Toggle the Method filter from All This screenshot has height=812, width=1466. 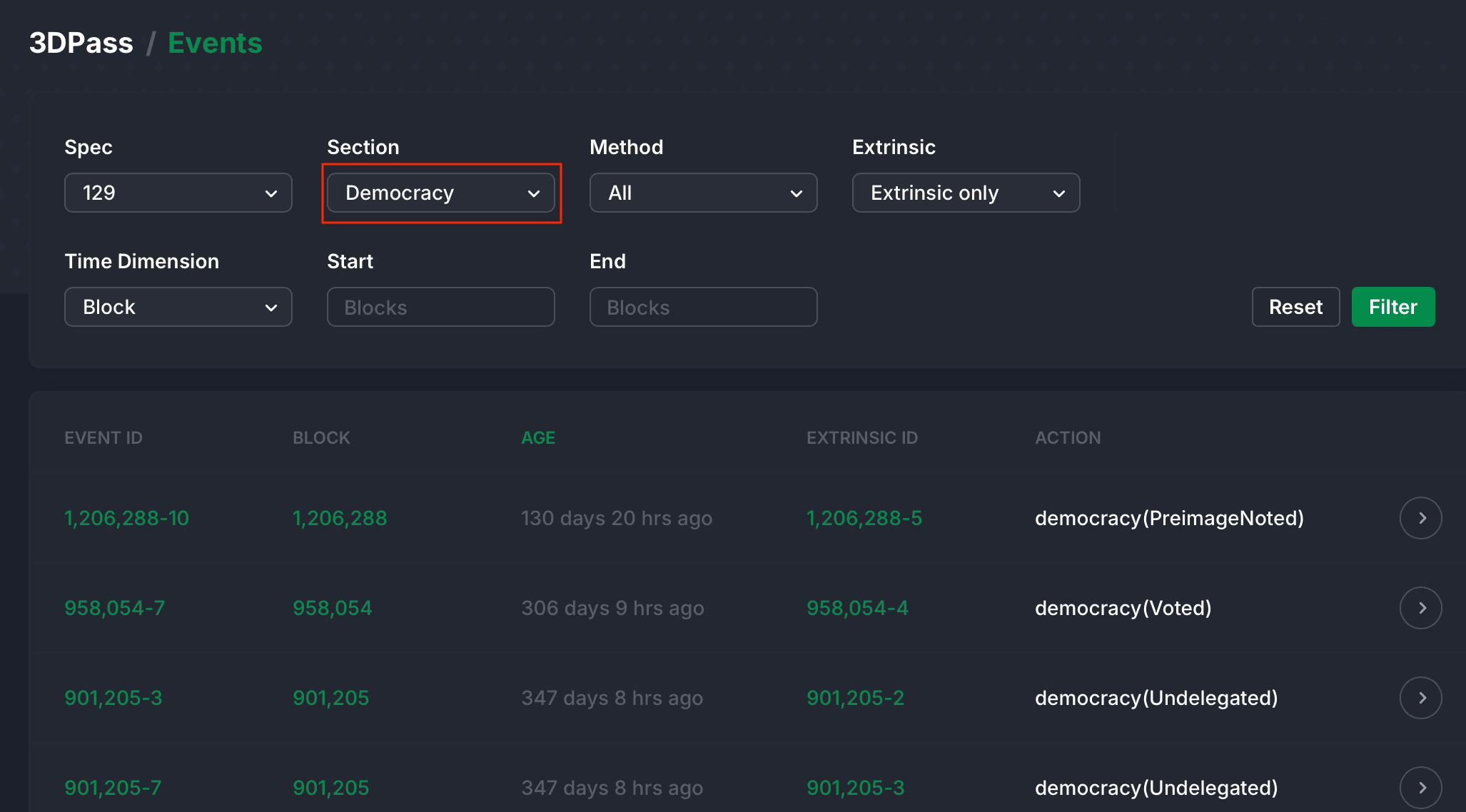[703, 193]
